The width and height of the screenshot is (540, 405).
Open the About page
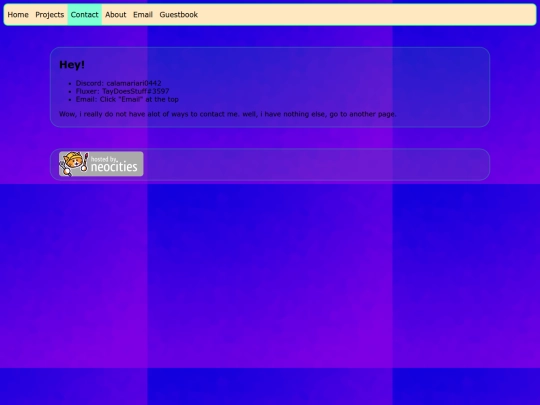[x=116, y=15]
